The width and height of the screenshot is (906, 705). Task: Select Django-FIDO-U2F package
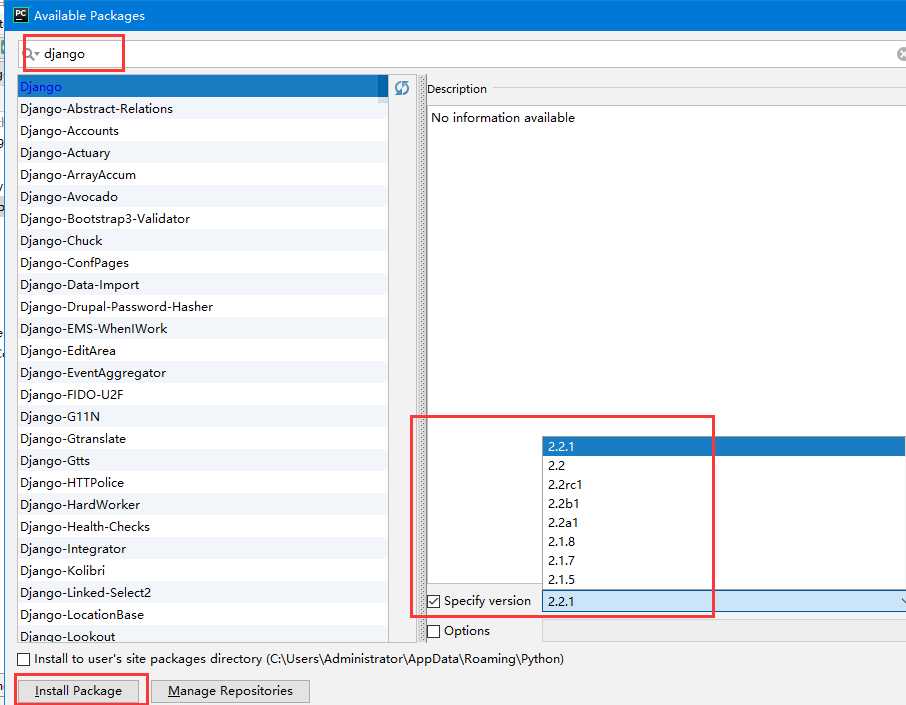[202, 394]
